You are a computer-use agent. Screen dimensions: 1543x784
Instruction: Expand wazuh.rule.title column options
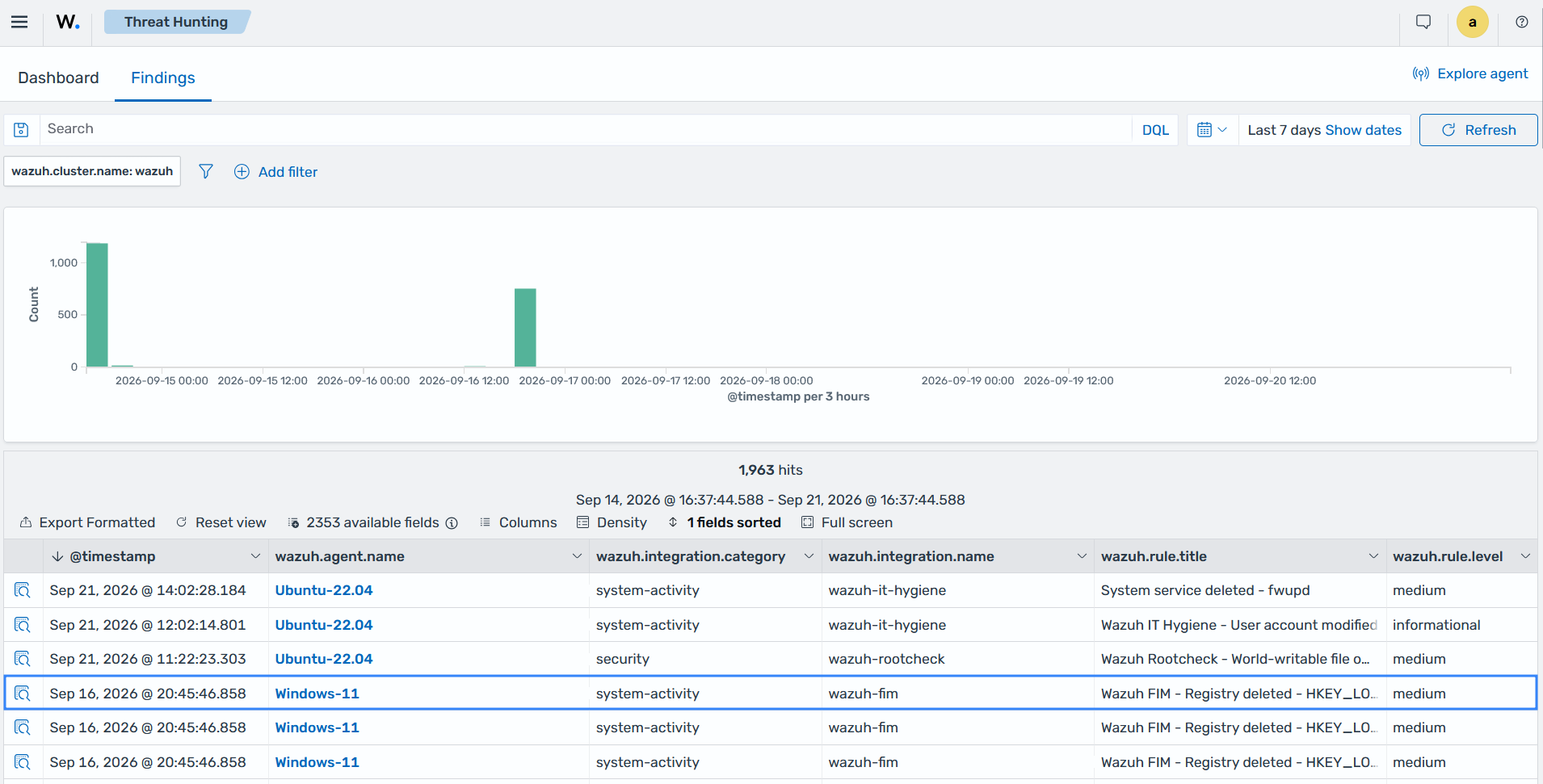(1373, 556)
